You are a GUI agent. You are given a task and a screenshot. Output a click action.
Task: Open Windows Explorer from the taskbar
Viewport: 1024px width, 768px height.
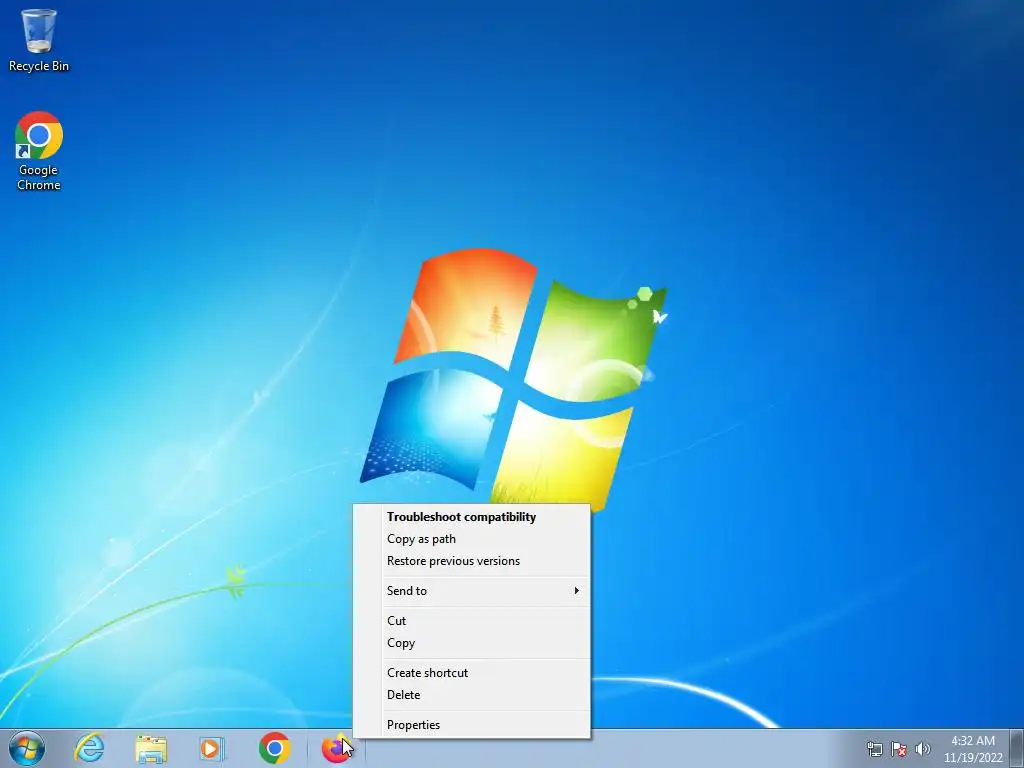tap(151, 748)
